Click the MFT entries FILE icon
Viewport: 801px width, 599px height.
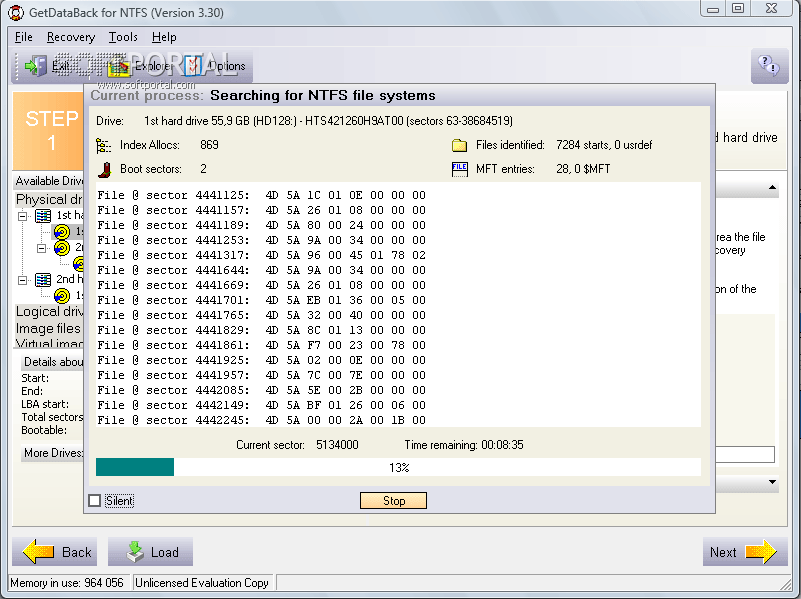click(x=459, y=169)
